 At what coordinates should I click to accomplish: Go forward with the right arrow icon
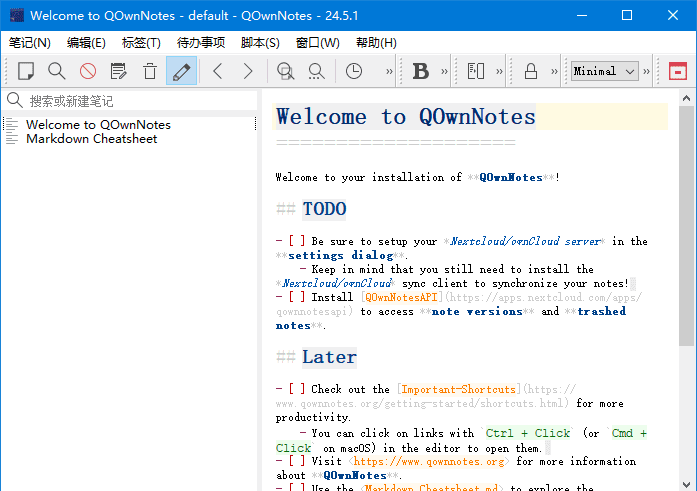248,71
